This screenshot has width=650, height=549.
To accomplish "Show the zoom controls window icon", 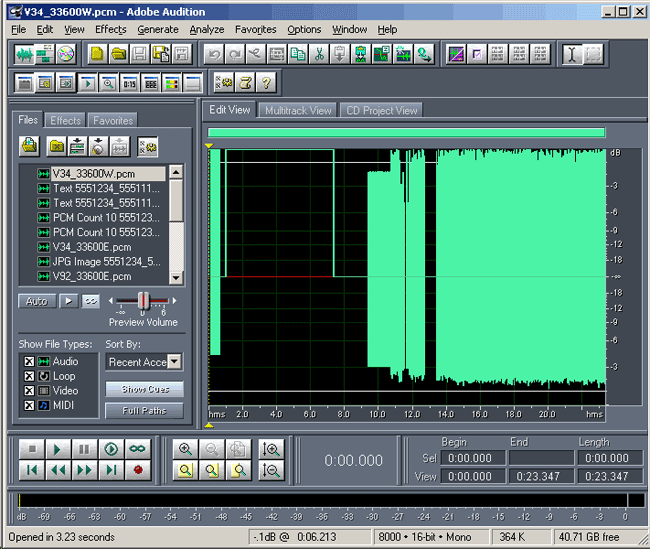I will pos(108,83).
